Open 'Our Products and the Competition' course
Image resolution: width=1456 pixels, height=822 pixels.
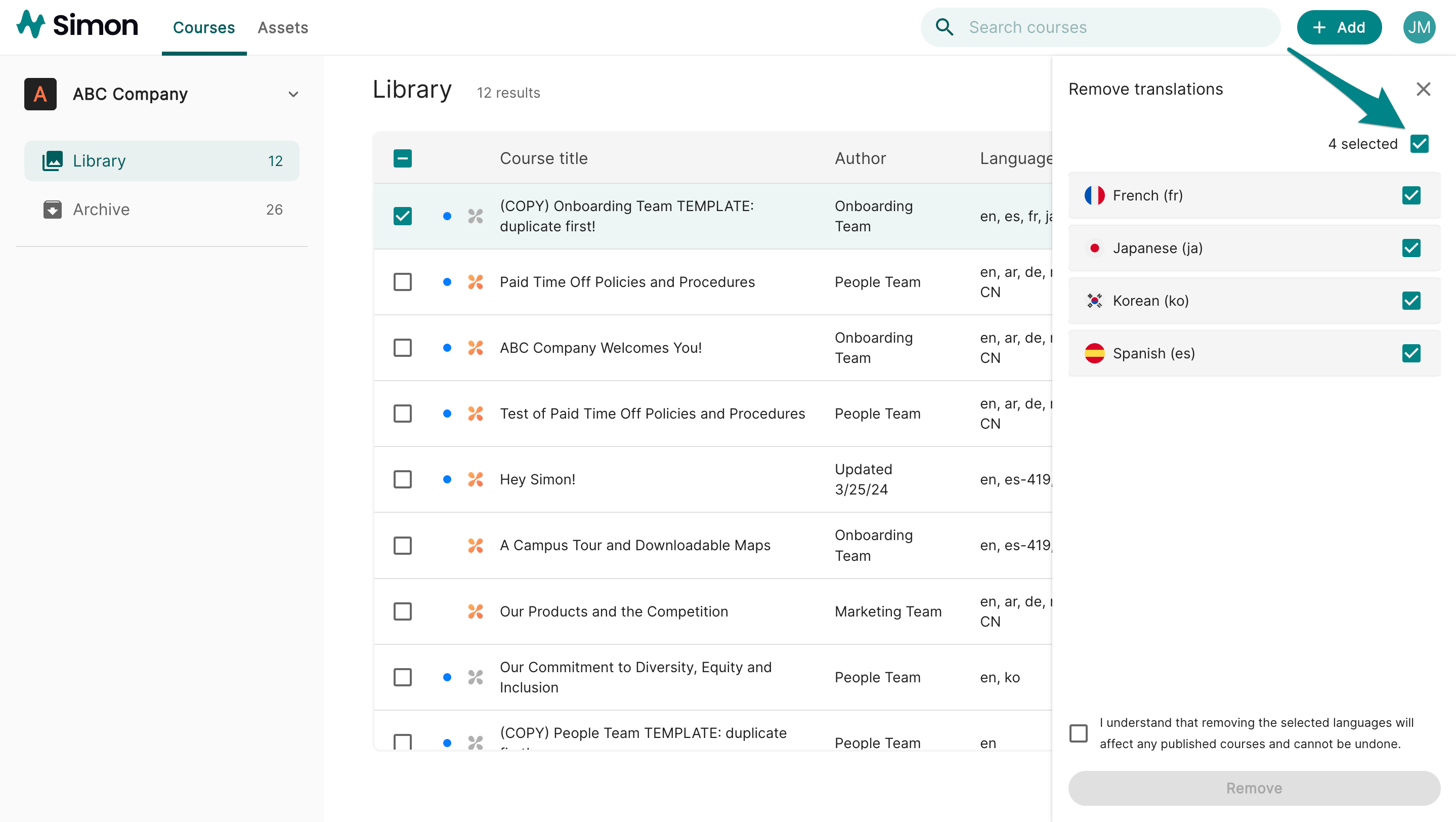click(613, 611)
